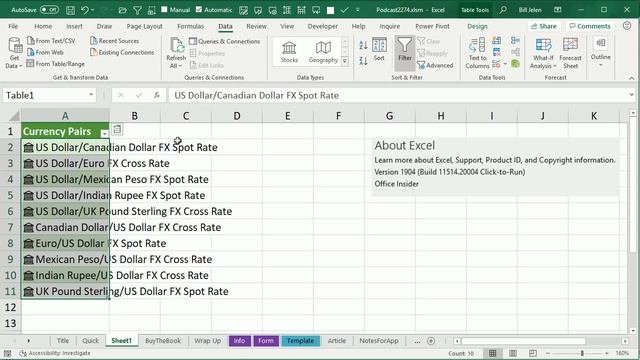Click the Share button
This screenshot has width=640, height=360.
[544, 26]
